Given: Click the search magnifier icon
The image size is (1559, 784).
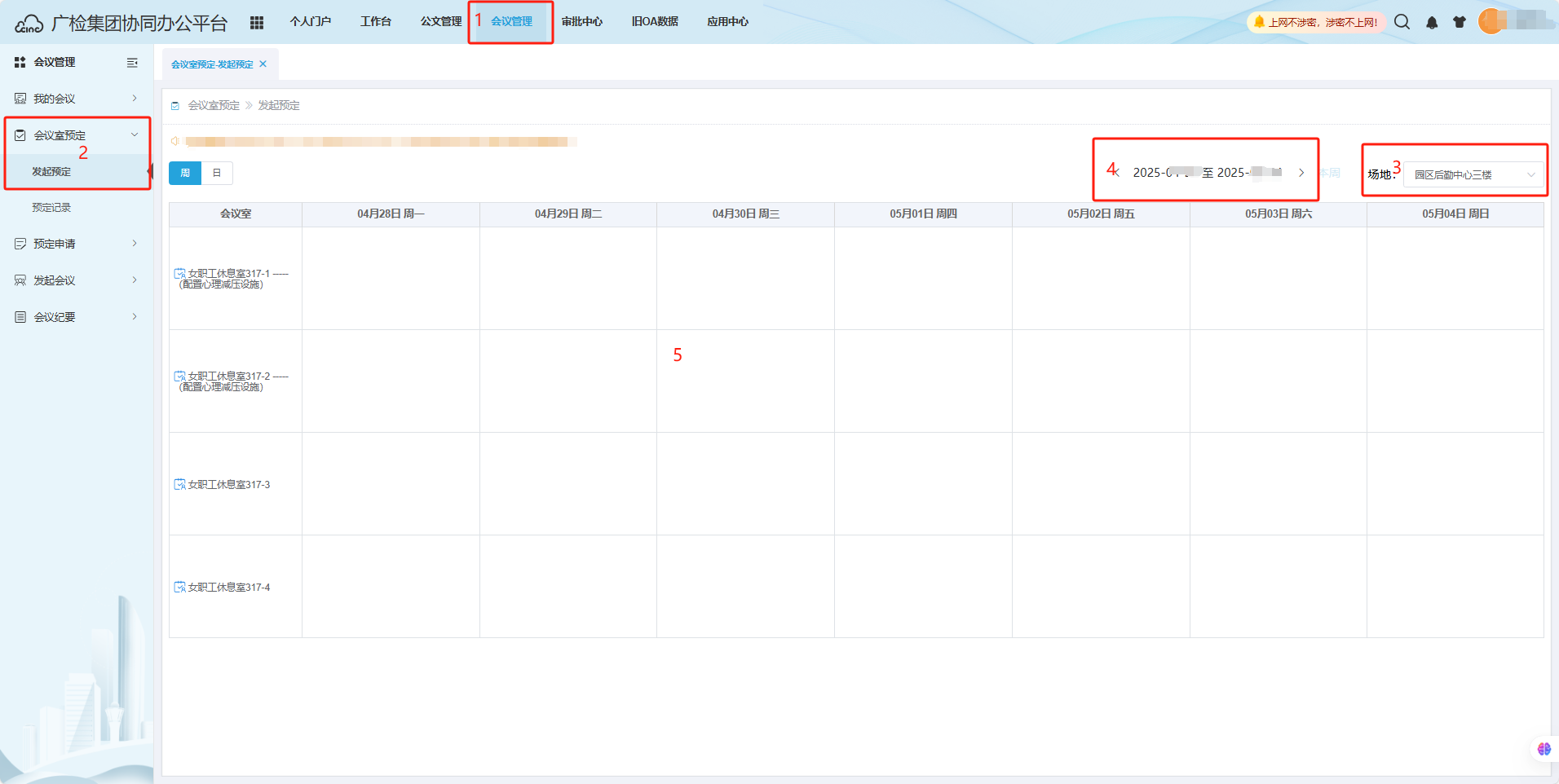Looking at the screenshot, I should click(1402, 22).
